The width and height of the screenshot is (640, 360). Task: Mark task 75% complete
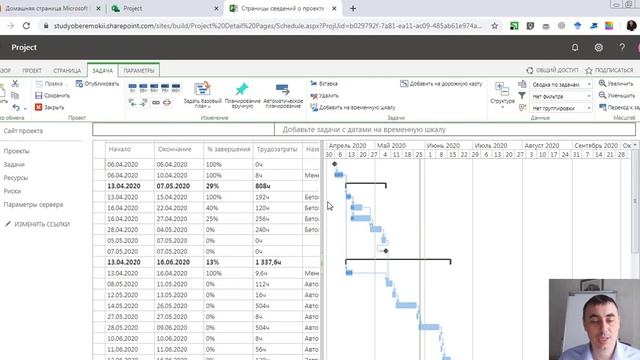pyautogui.click(x=165, y=88)
